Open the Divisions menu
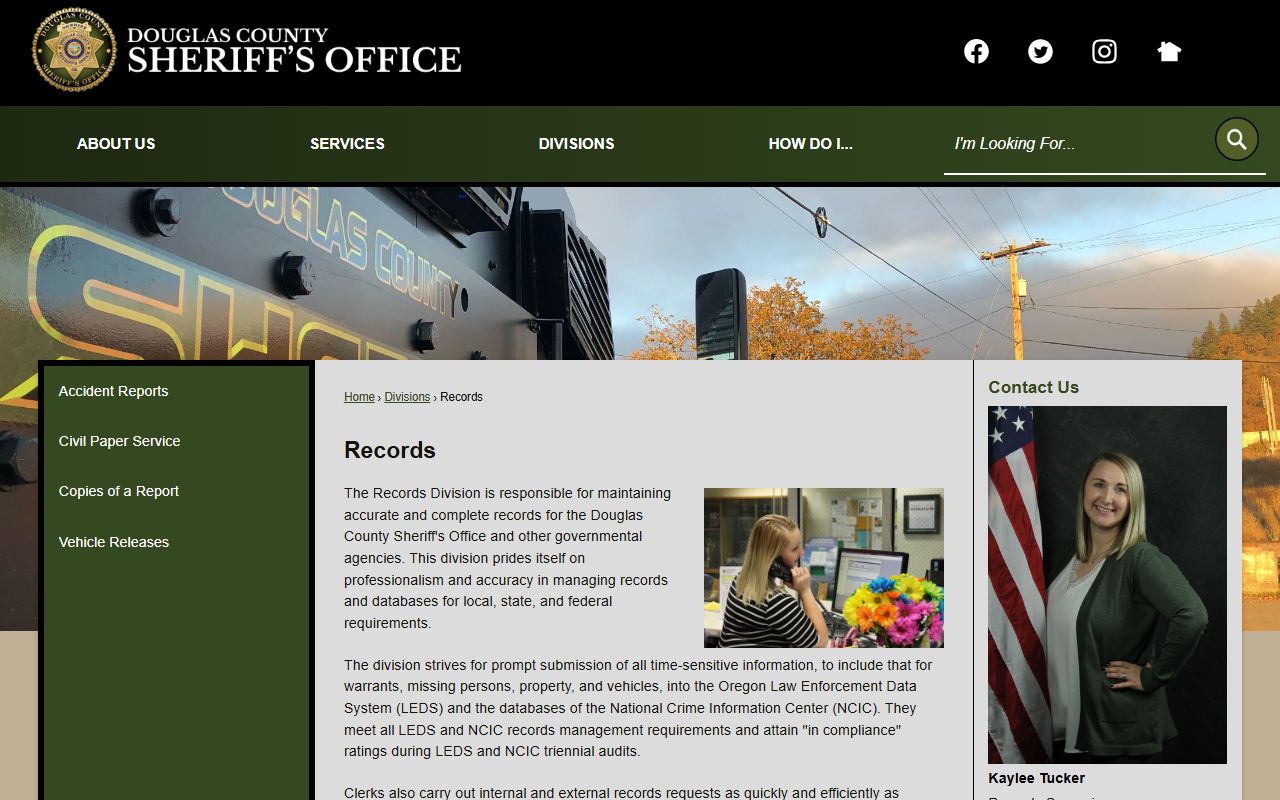The width and height of the screenshot is (1280, 800). pos(576,143)
